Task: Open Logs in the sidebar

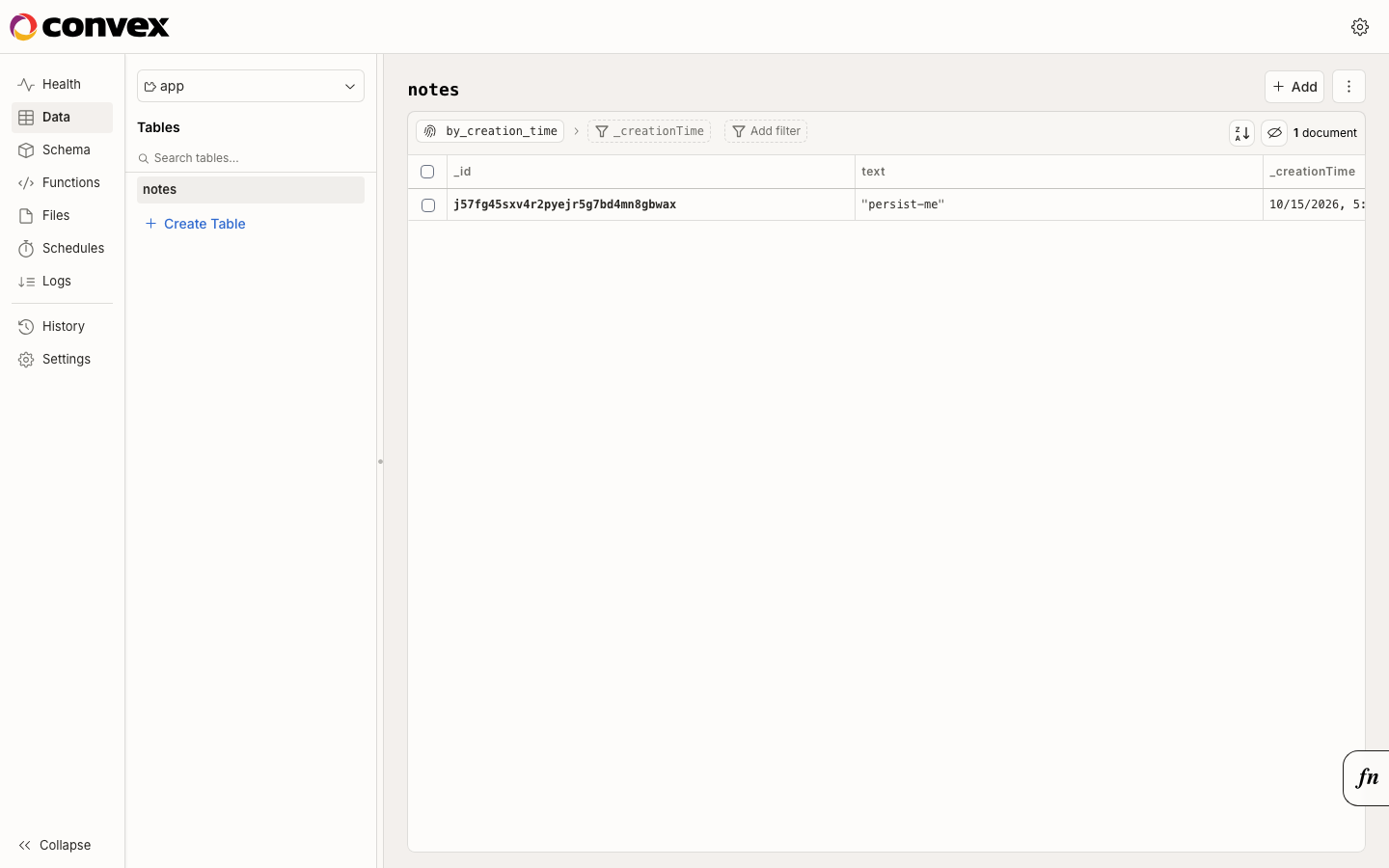Action: [x=62, y=282]
